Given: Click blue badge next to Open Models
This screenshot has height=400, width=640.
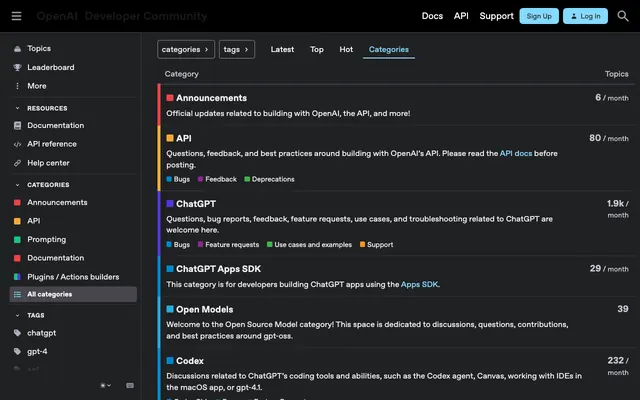Looking at the screenshot, I should click(x=170, y=309).
